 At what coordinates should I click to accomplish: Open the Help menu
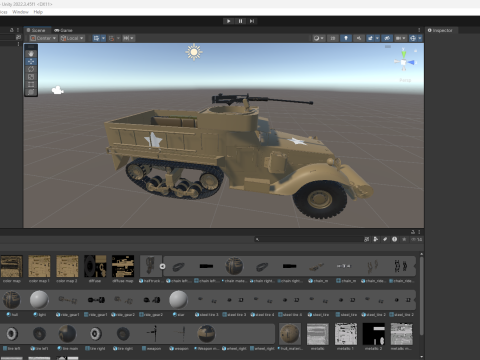(x=38, y=12)
